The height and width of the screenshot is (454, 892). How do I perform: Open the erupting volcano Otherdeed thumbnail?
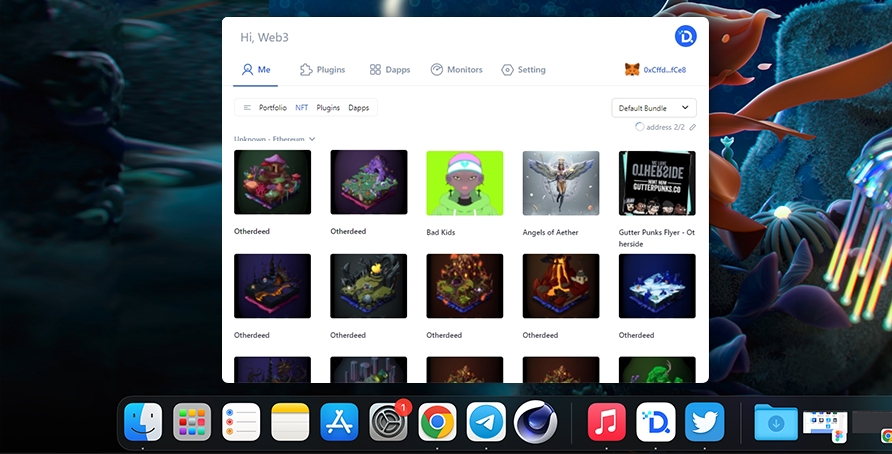[561, 286]
